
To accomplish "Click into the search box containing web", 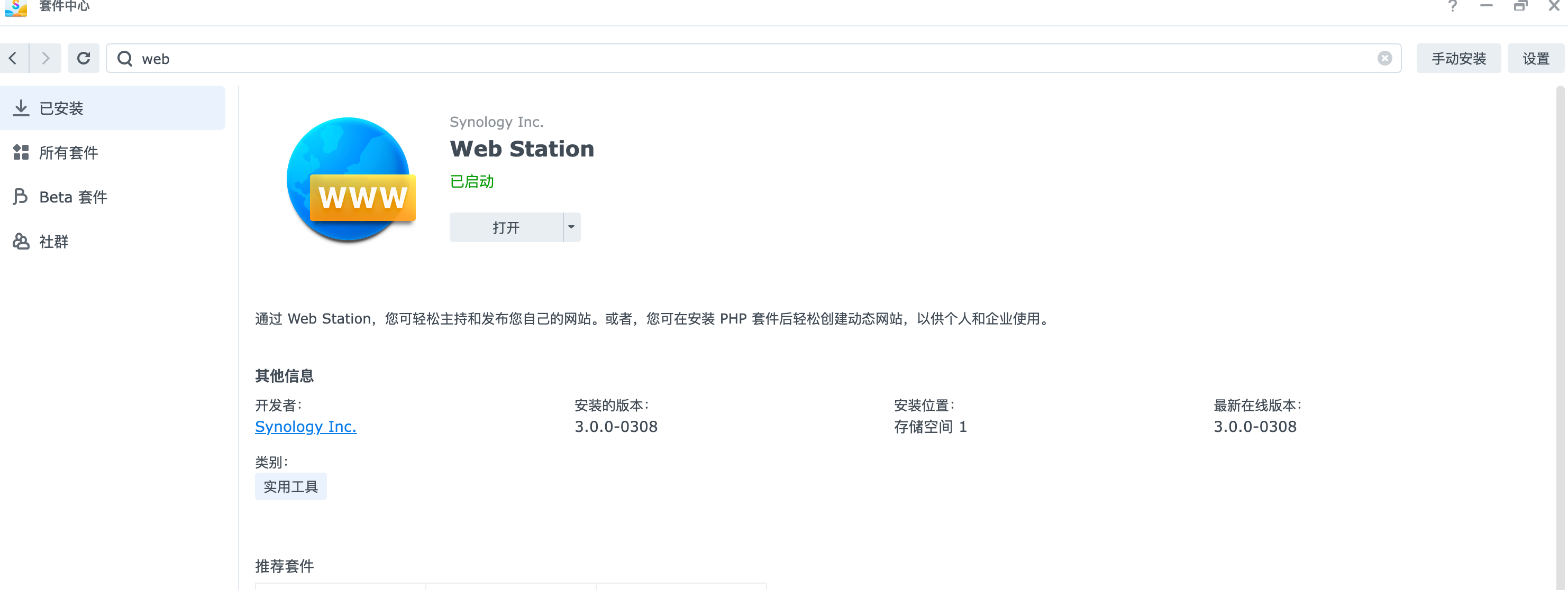I will pos(731,58).
